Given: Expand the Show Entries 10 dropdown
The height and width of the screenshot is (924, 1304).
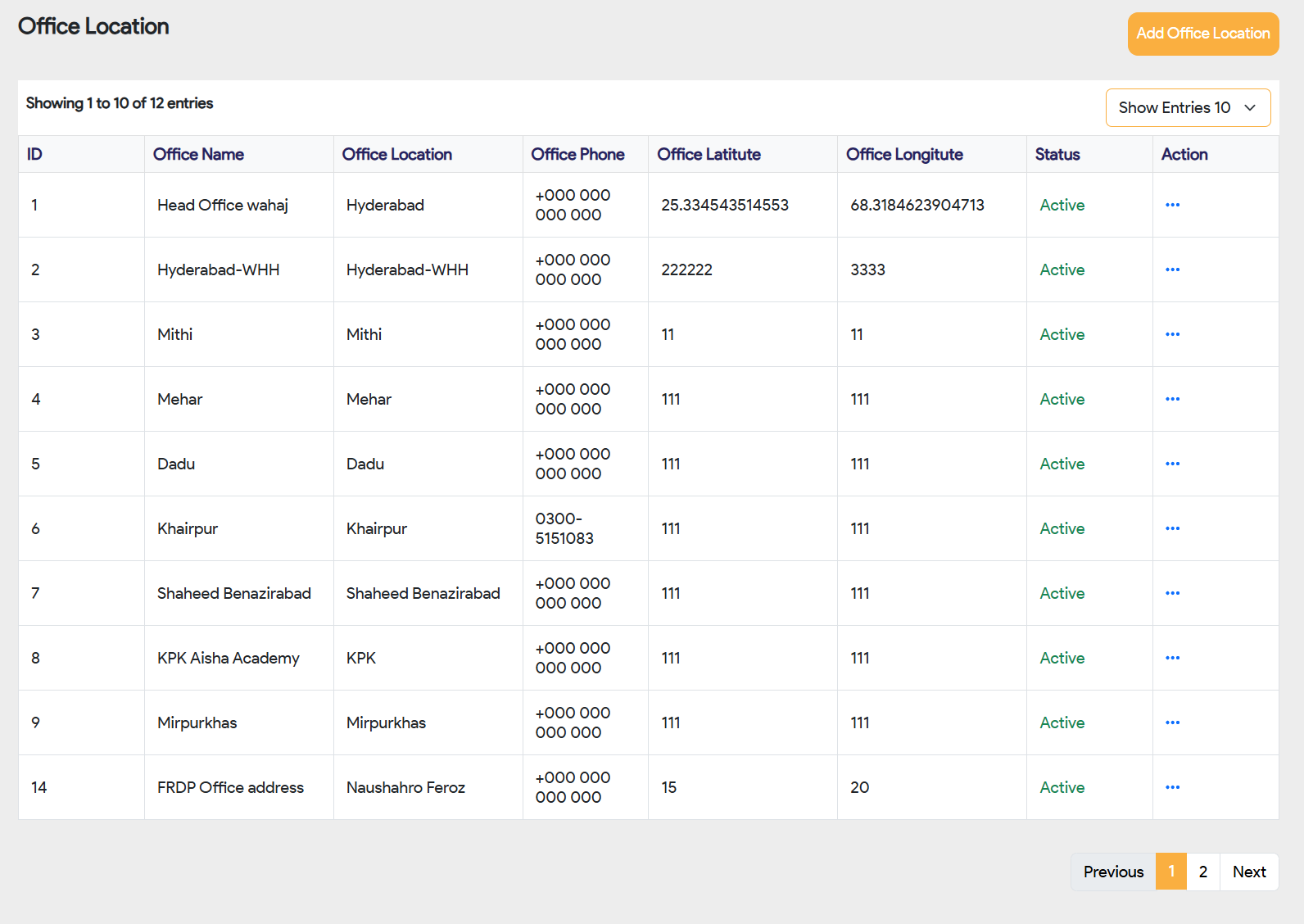Looking at the screenshot, I should (1188, 108).
